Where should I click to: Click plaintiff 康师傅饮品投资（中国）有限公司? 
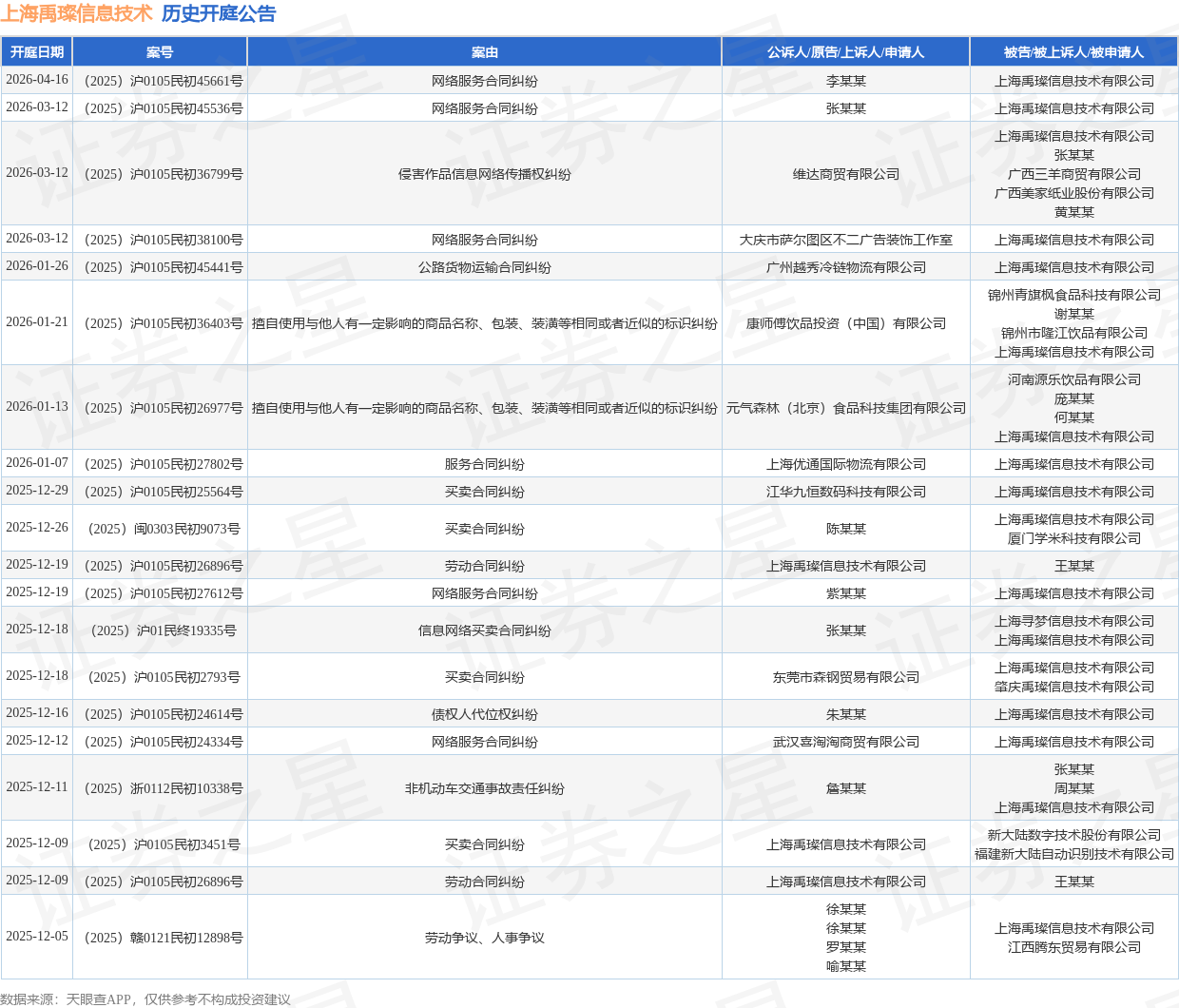pos(846,324)
